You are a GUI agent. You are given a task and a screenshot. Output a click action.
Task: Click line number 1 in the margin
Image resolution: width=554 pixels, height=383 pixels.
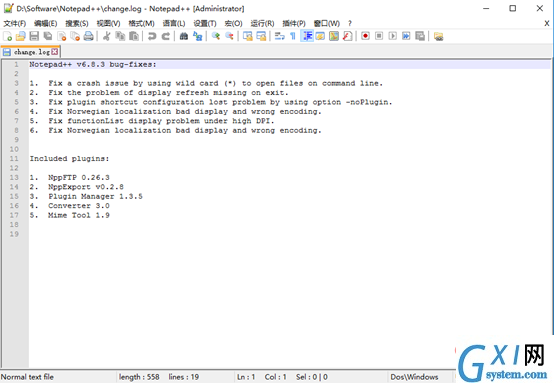tap(16, 64)
